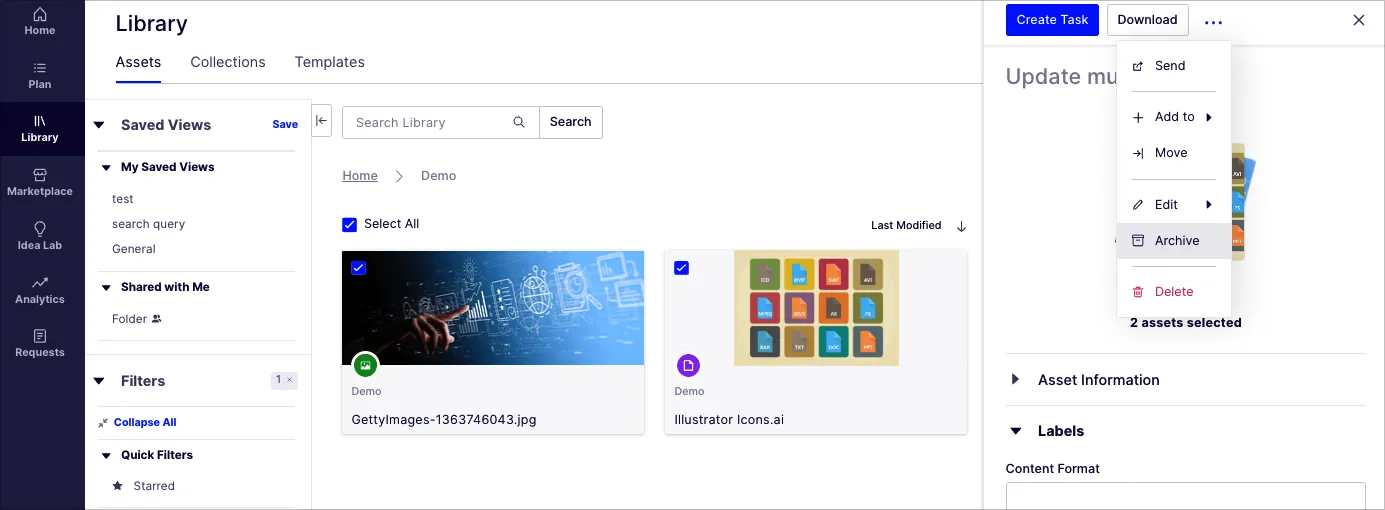Uncheck the Select All checkbox

[349, 224]
